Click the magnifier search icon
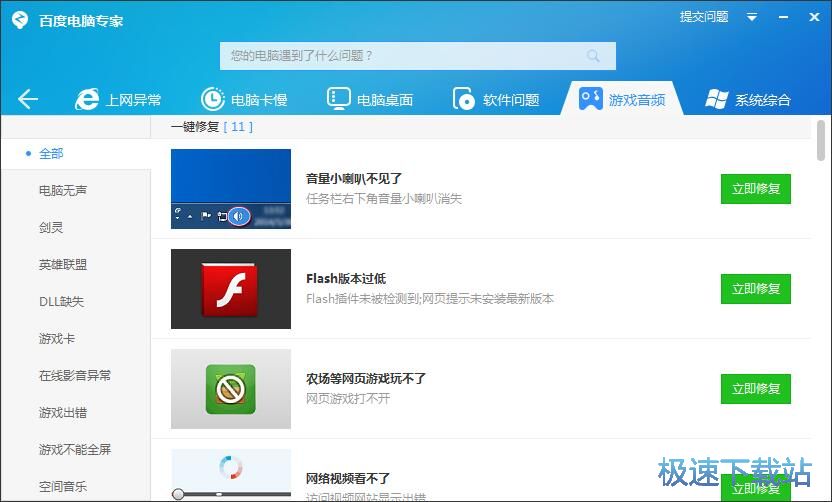This screenshot has width=832, height=502. pos(593,55)
